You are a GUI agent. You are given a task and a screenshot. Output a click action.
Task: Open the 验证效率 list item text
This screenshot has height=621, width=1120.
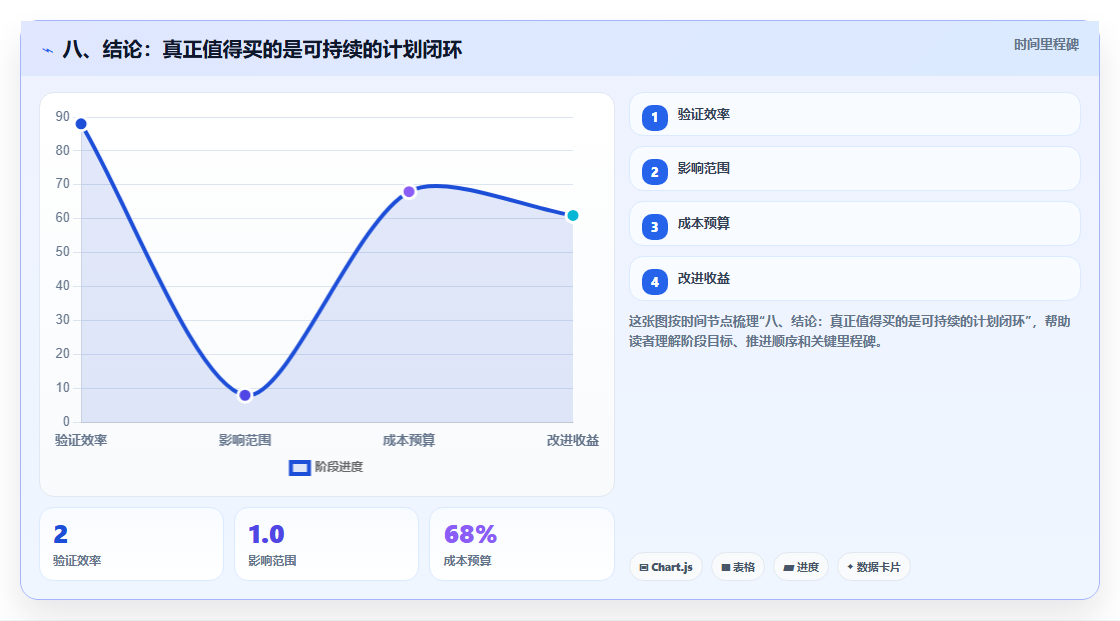704,114
